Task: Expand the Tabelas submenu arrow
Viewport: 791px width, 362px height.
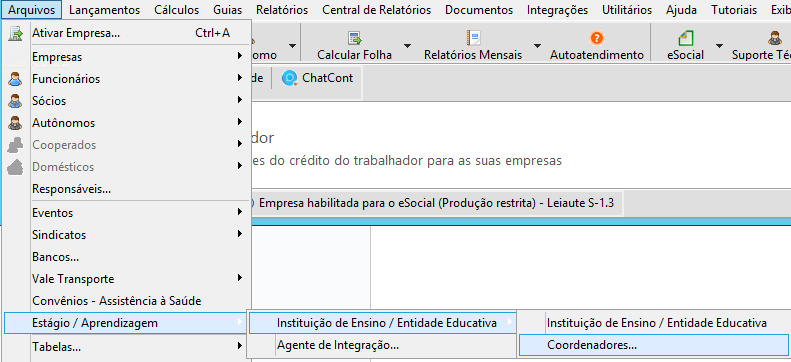Action: (241, 345)
